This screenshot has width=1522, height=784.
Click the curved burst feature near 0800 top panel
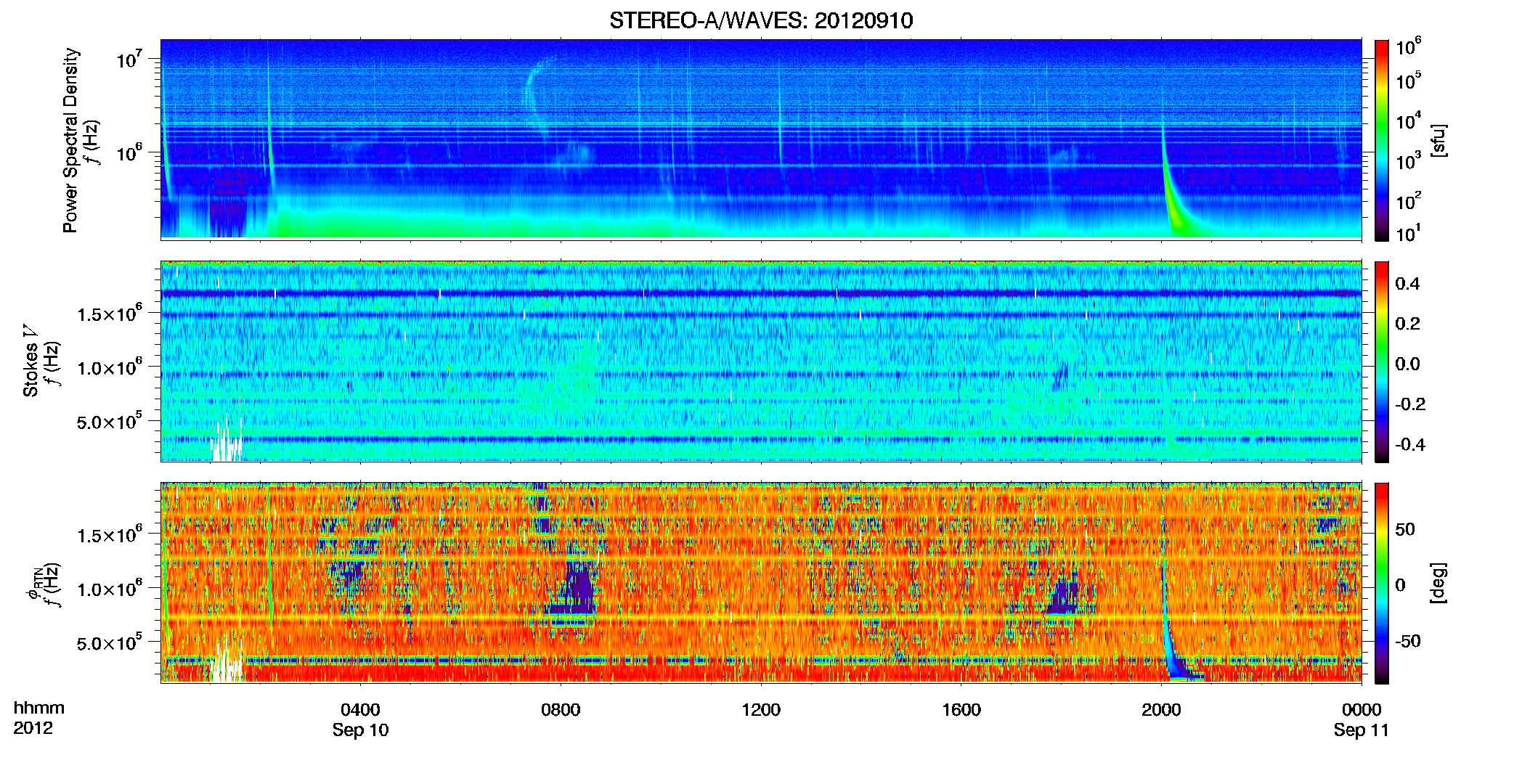click(x=539, y=98)
